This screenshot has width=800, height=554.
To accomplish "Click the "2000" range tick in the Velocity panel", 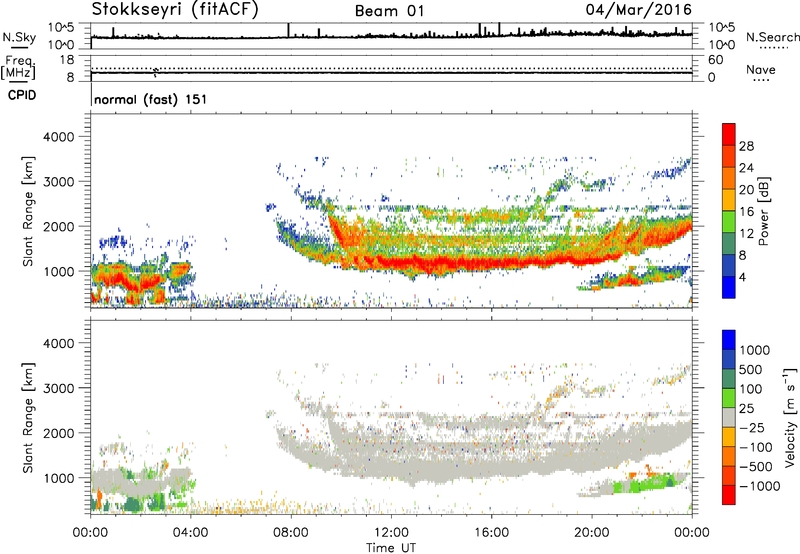I will [x=59, y=433].
